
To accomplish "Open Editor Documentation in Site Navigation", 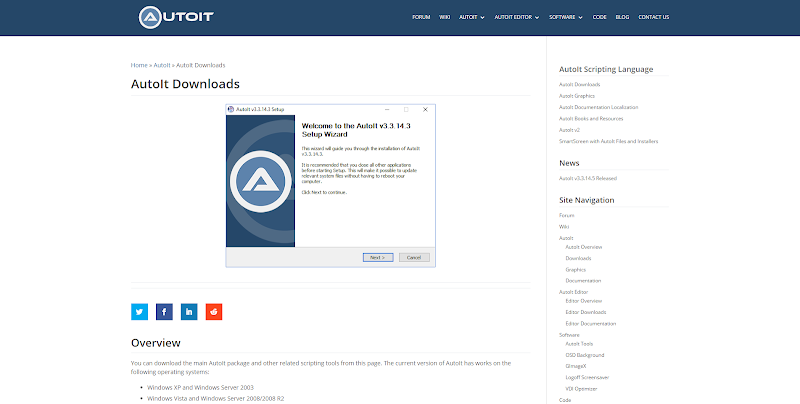I will click(591, 323).
